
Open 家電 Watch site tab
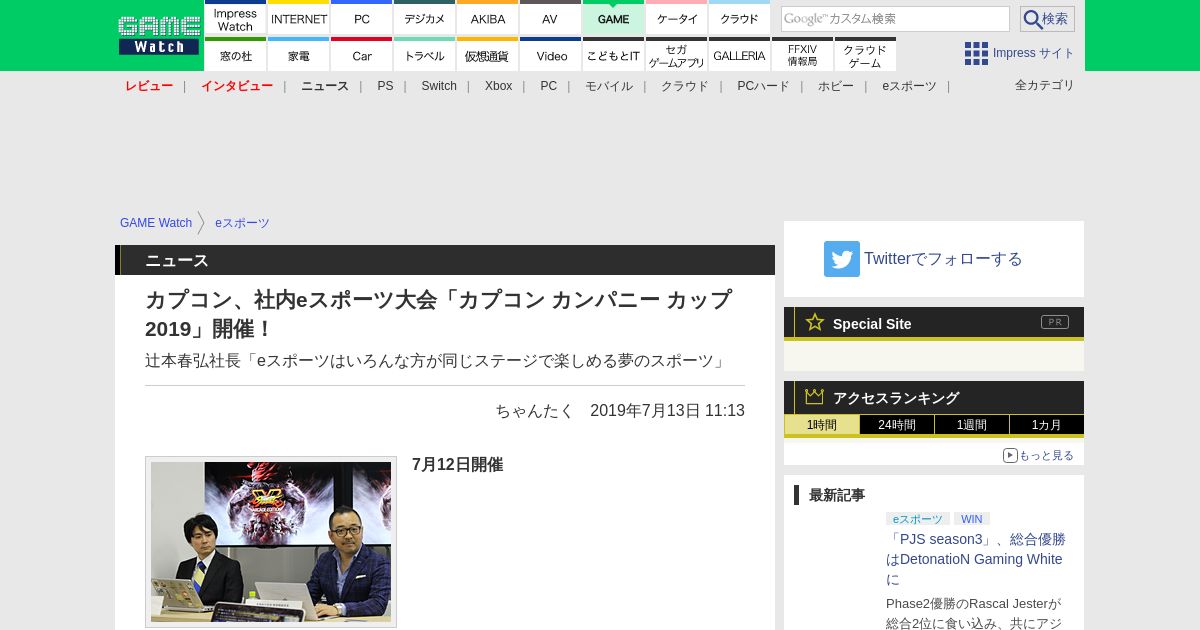(299, 54)
